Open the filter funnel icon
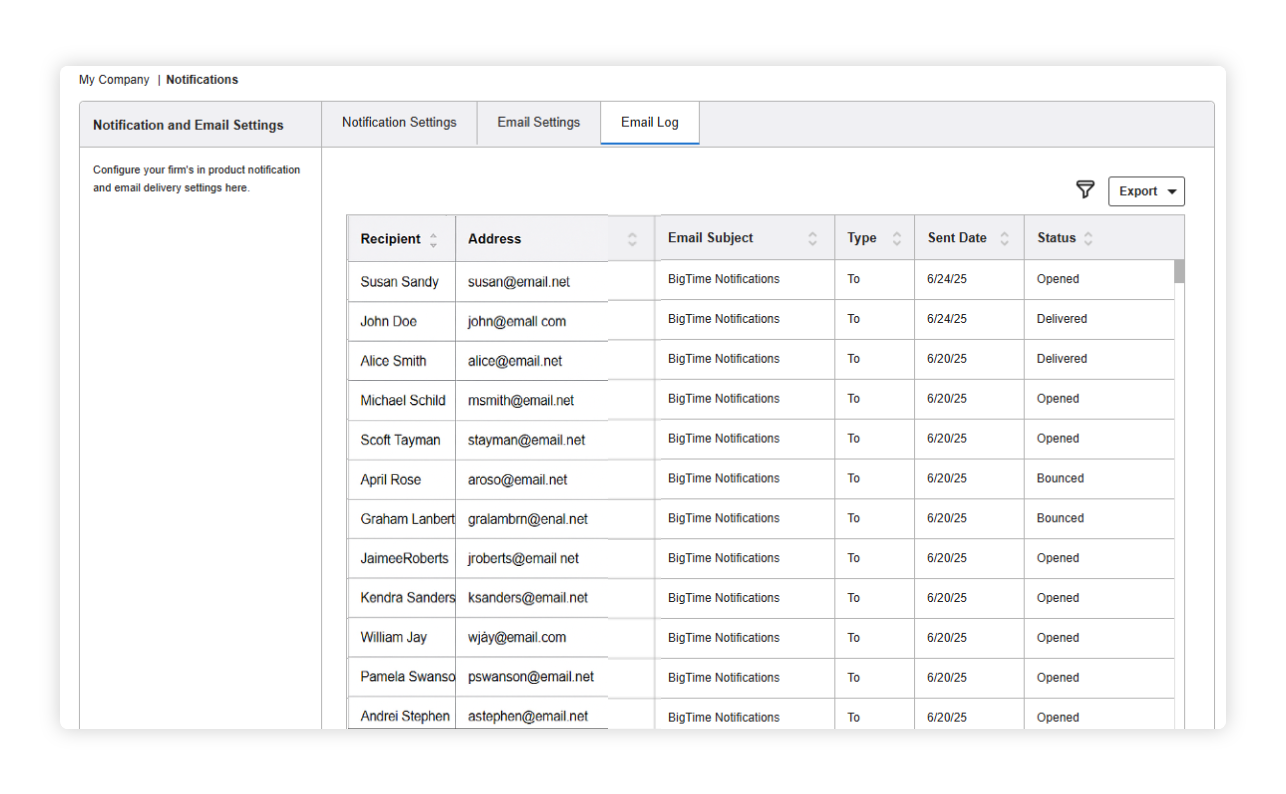The height and width of the screenshot is (794, 1286). 1085,190
